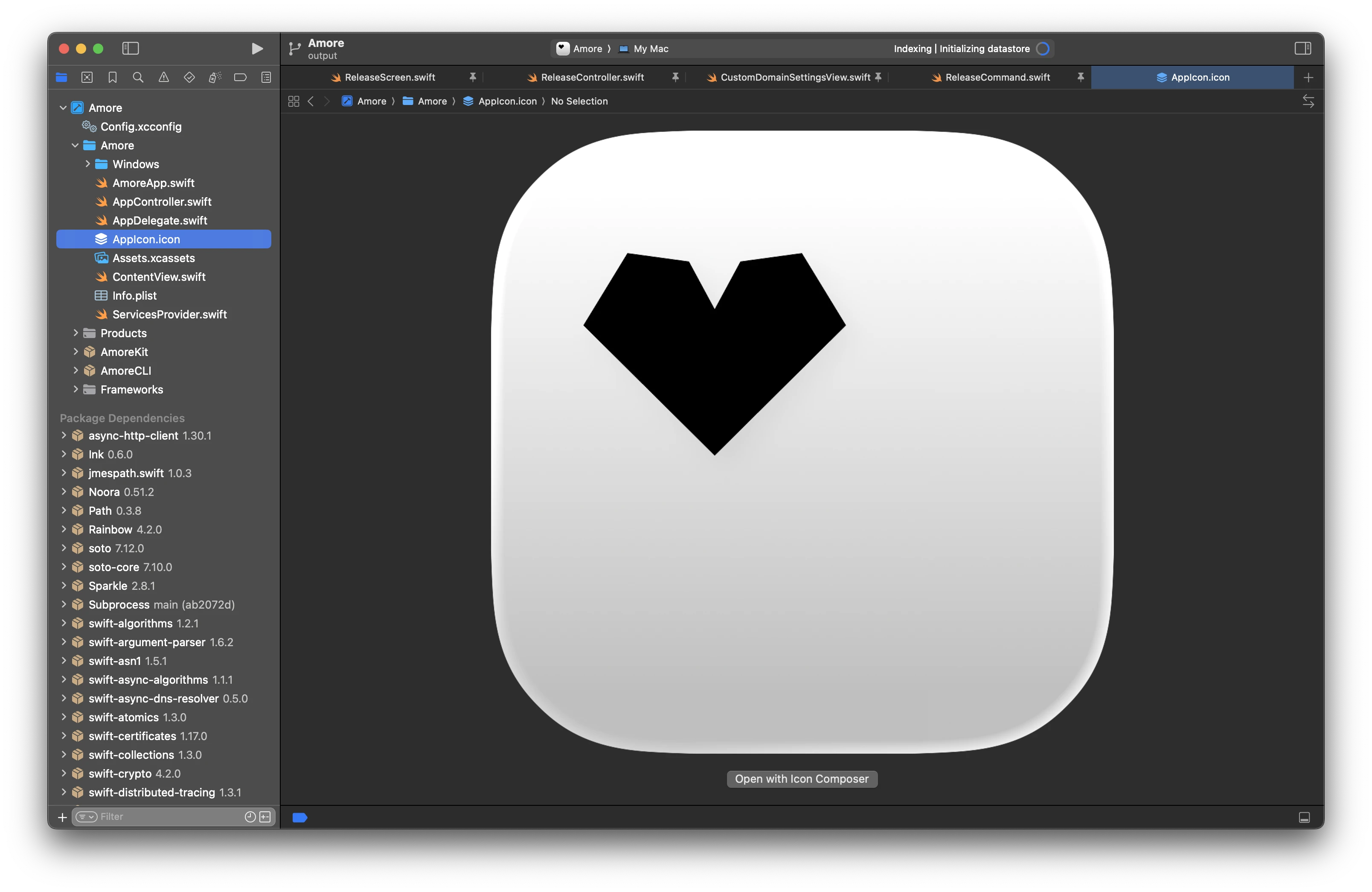Open the Bookmarks navigator icon

tap(112, 77)
